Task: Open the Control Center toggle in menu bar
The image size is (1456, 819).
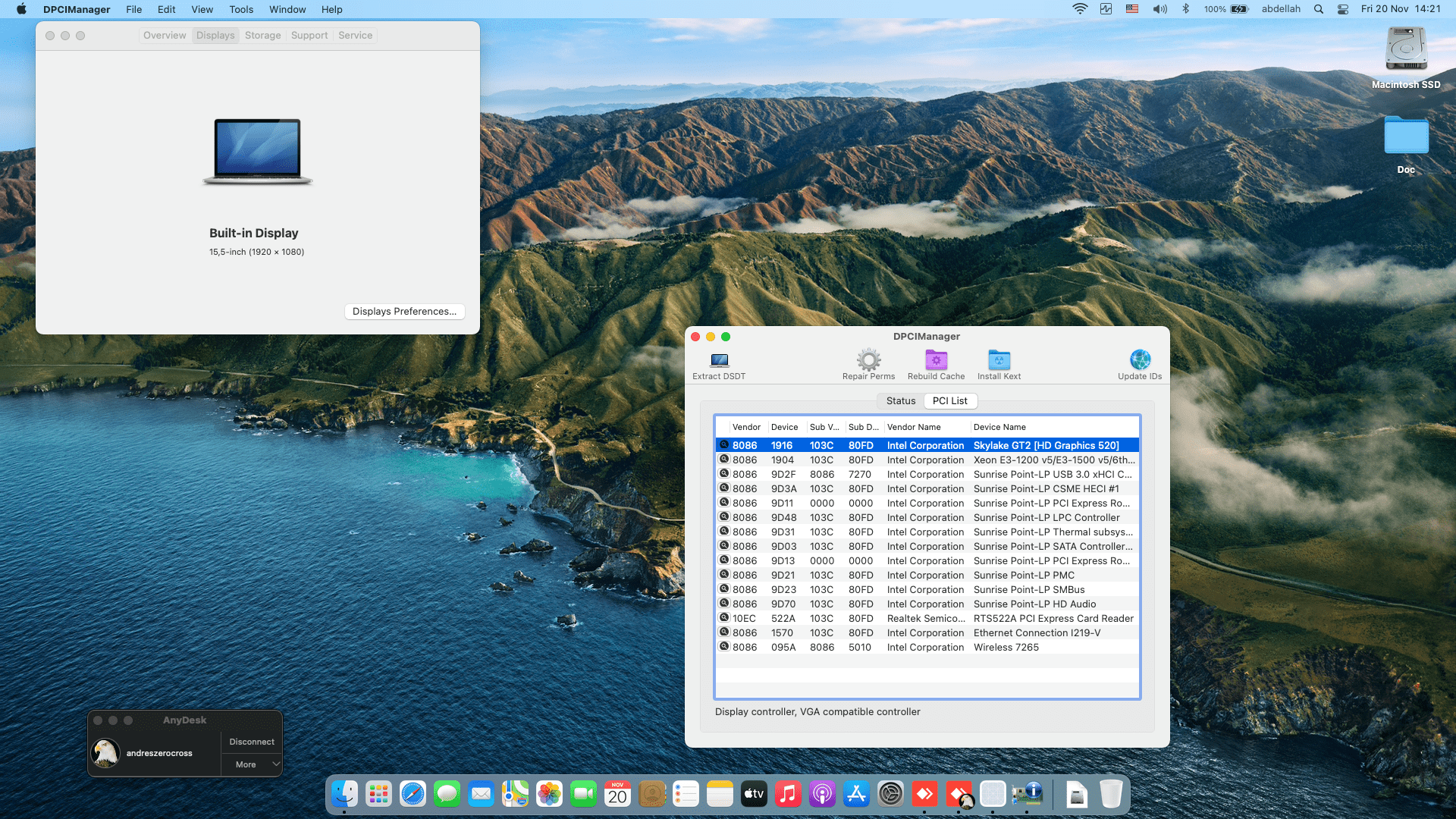Action: (1342, 9)
